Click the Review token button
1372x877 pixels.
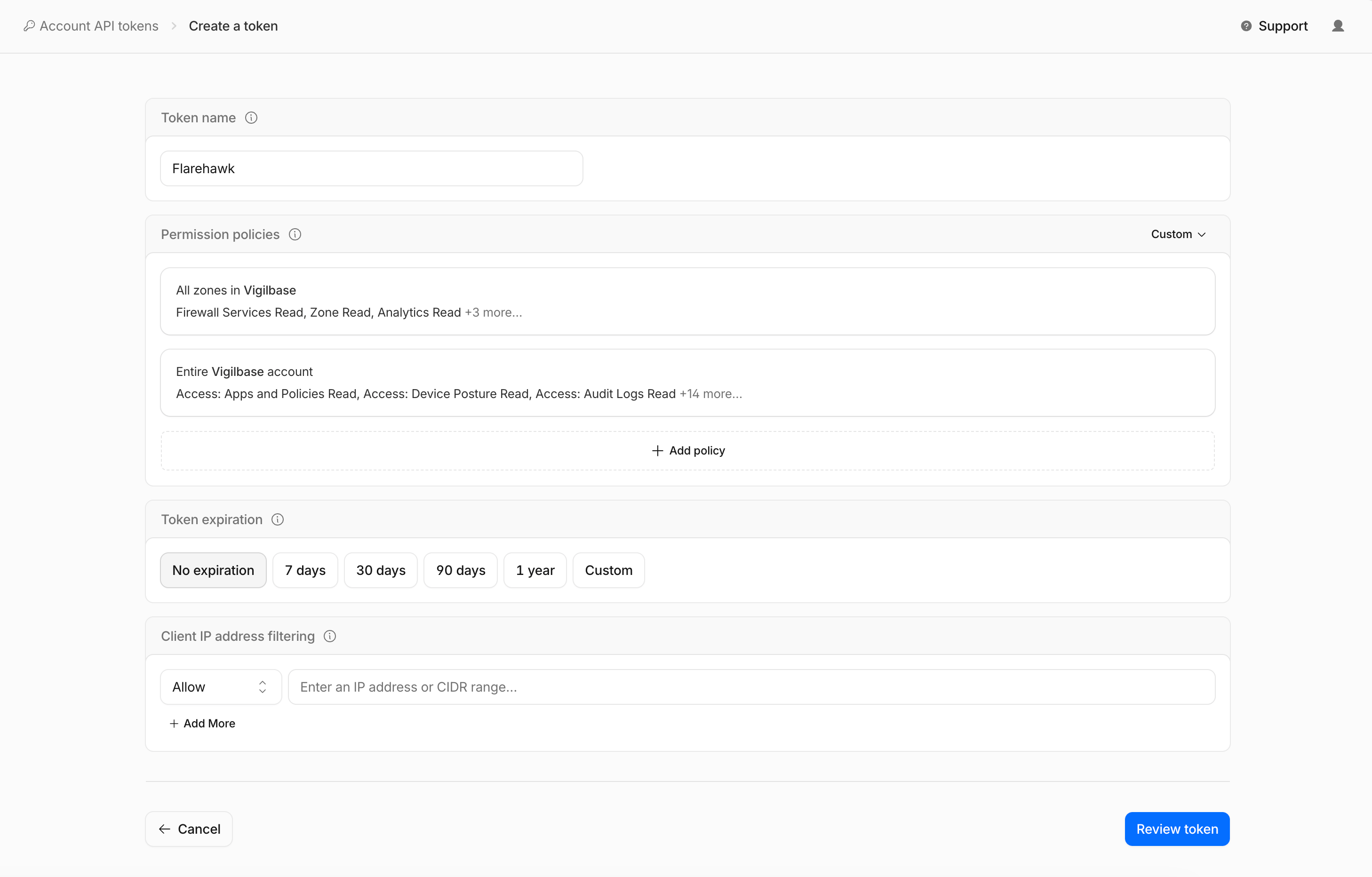click(x=1177, y=829)
